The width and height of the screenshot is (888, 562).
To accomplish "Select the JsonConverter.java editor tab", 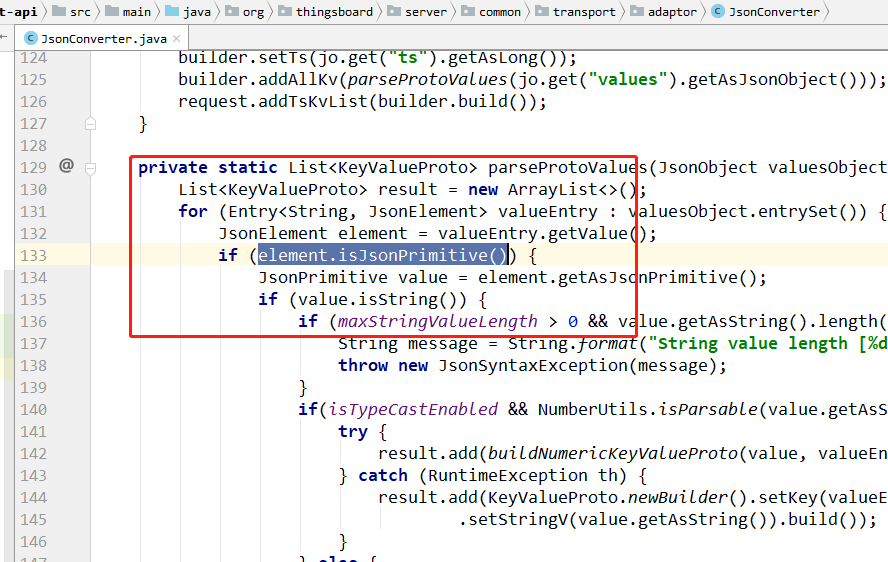I will tap(103, 39).
